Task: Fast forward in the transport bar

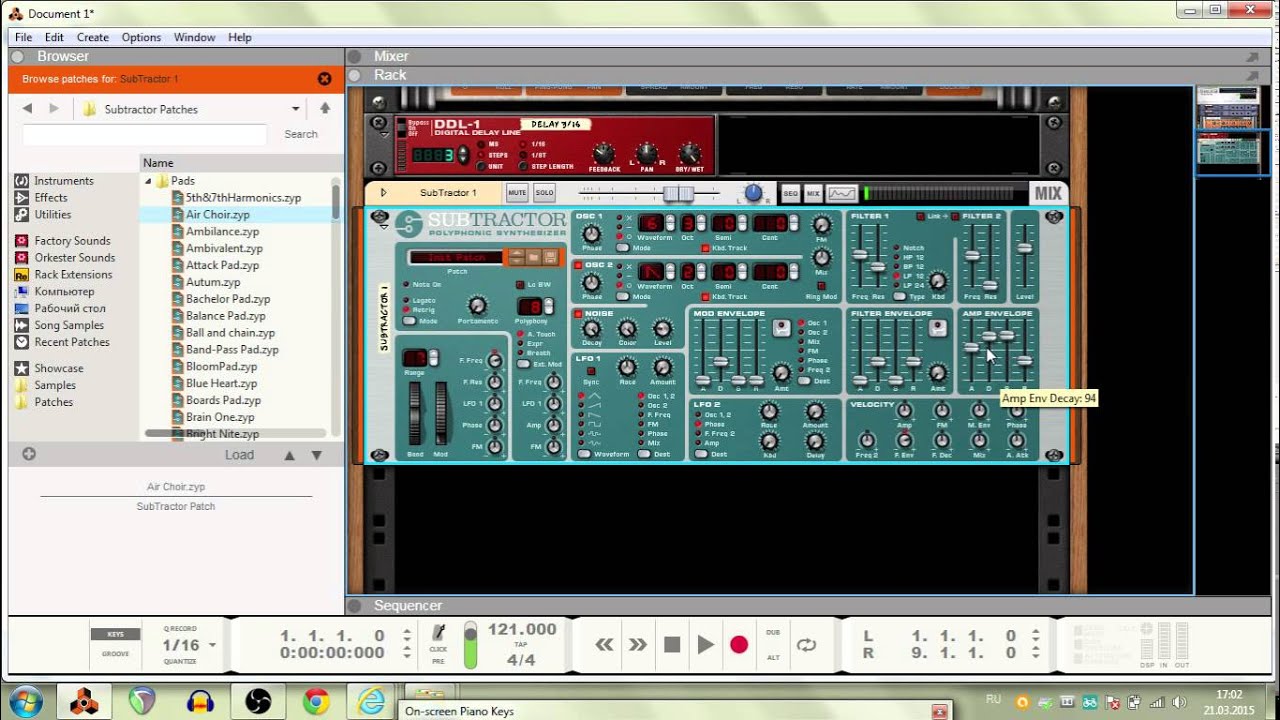Action: pos(638,645)
